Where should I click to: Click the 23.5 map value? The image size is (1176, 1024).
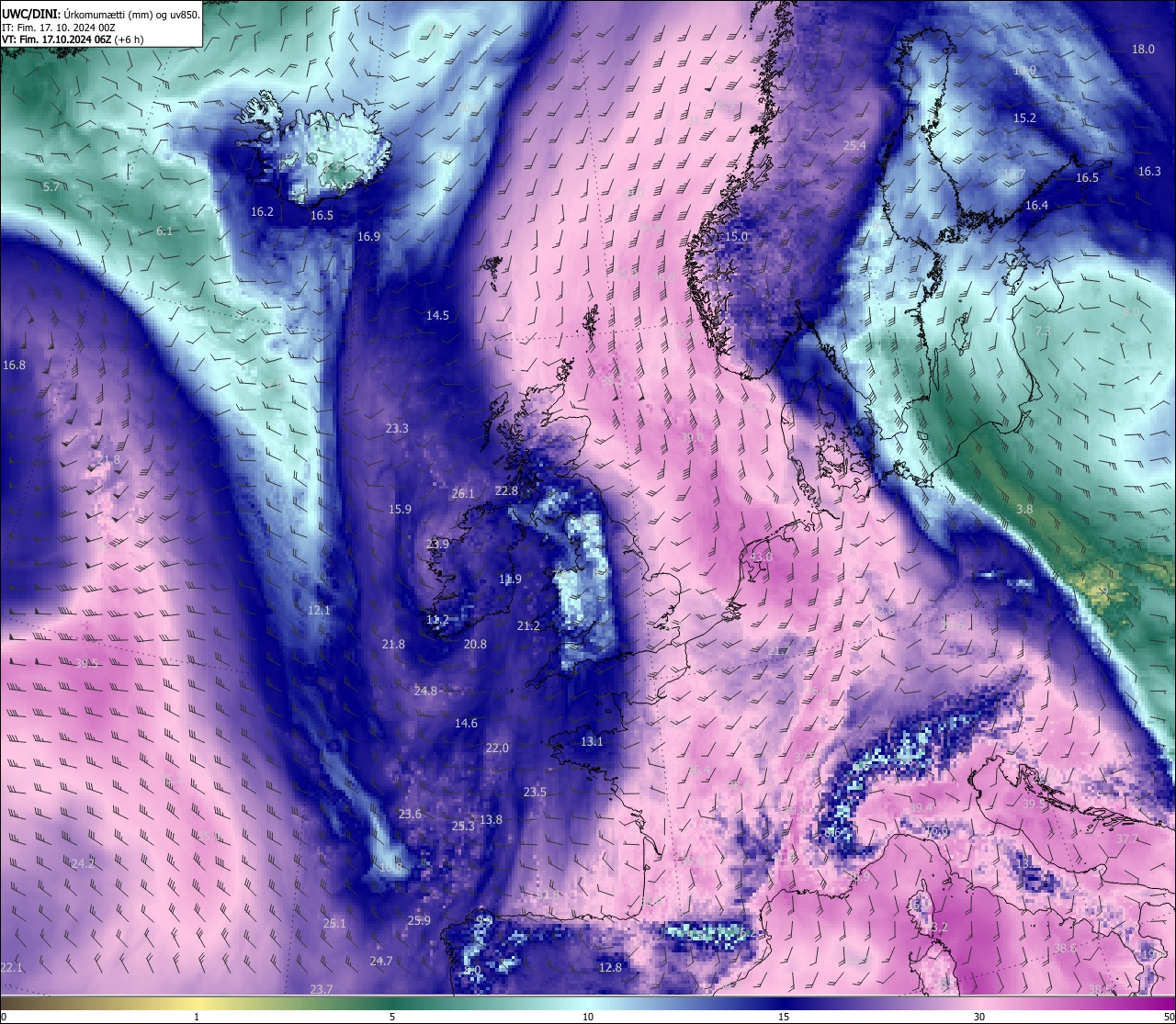[535, 793]
